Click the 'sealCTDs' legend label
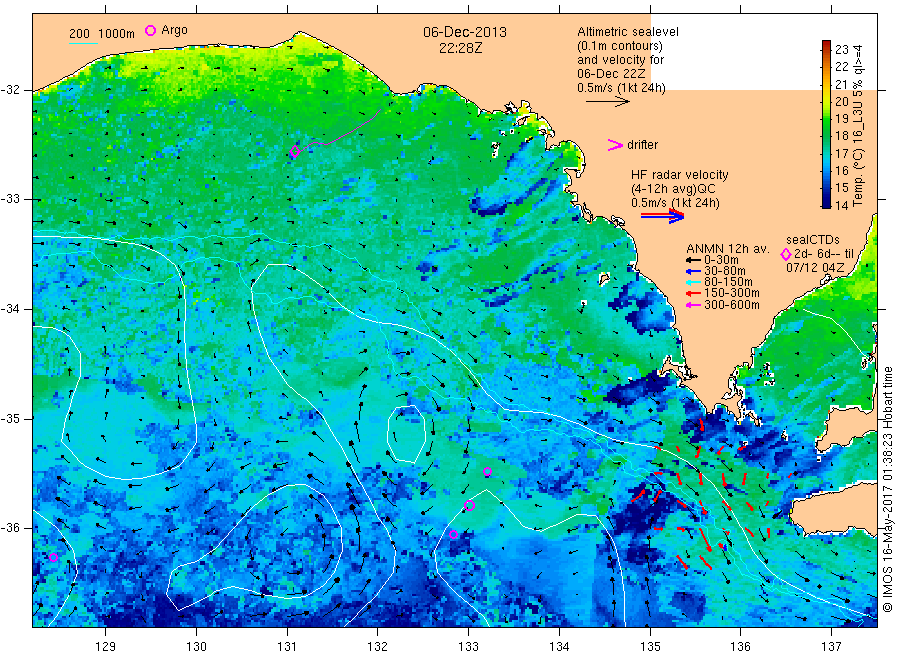The image size is (900, 660). point(813,240)
